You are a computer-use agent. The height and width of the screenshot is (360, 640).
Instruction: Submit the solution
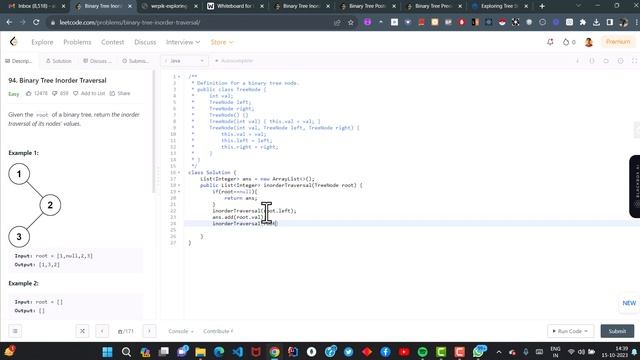617,331
